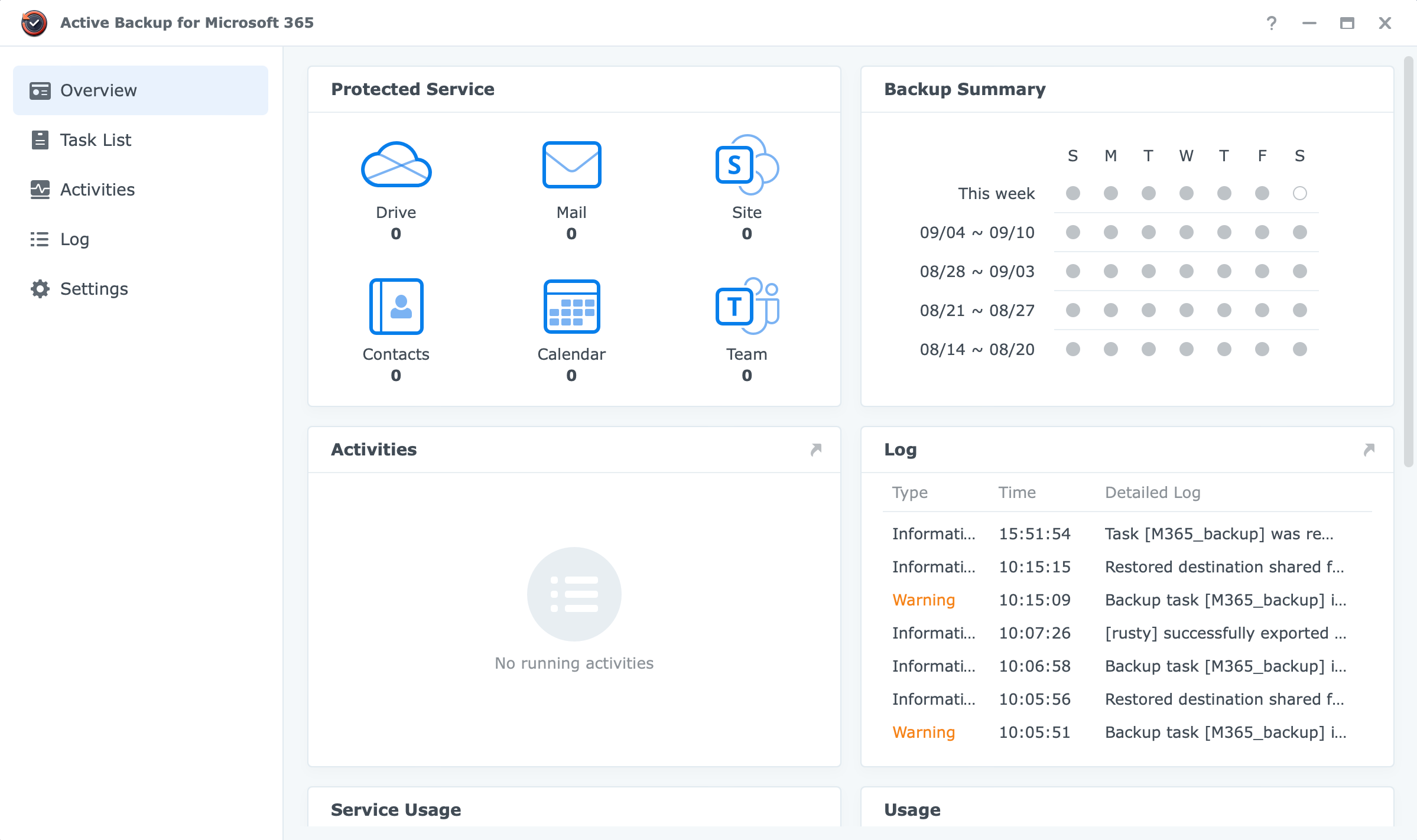
Task: Click the Overview sidebar icon
Action: pyautogui.click(x=40, y=90)
